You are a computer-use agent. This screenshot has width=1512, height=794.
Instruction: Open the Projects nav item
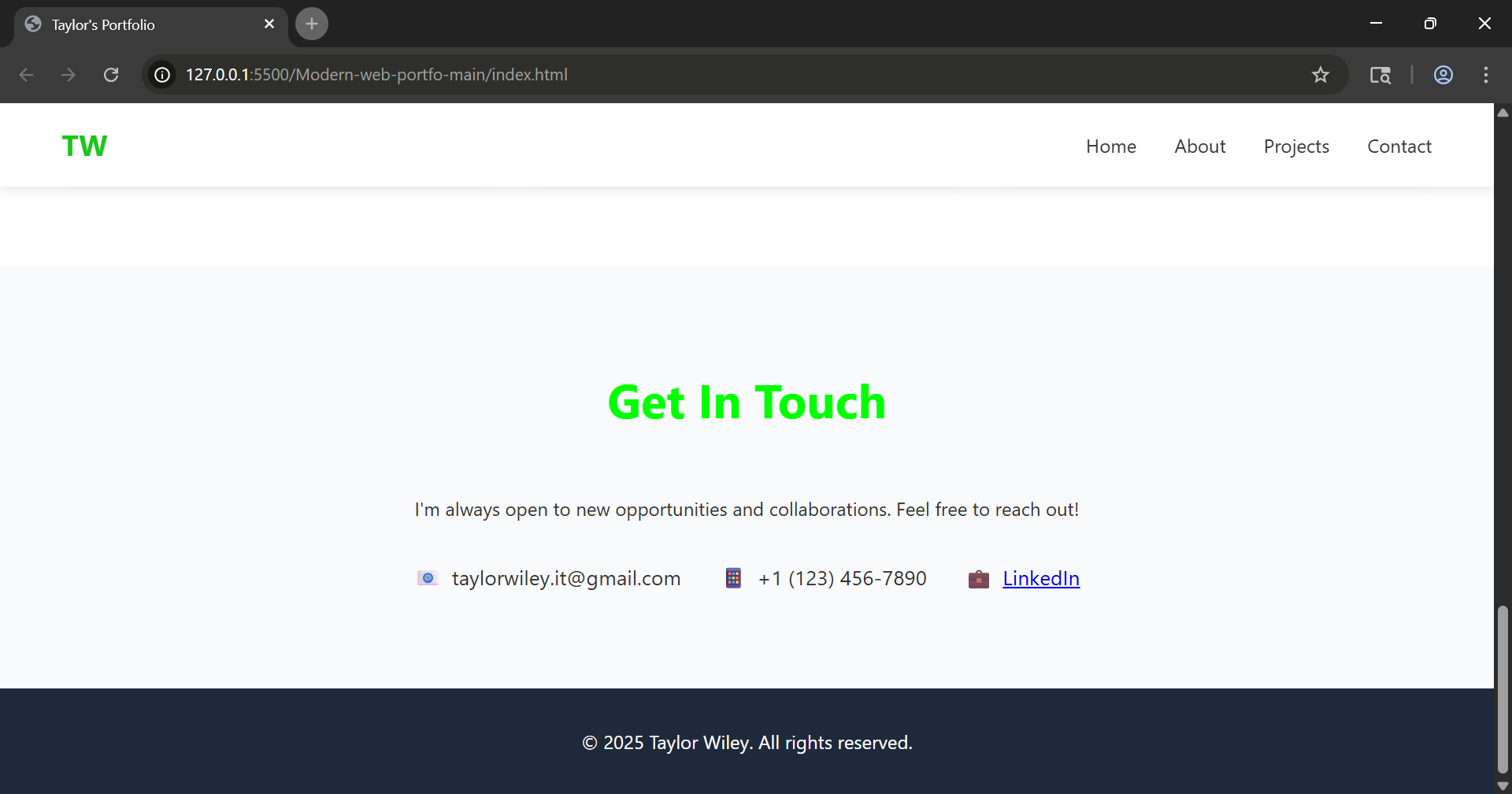pyautogui.click(x=1295, y=147)
